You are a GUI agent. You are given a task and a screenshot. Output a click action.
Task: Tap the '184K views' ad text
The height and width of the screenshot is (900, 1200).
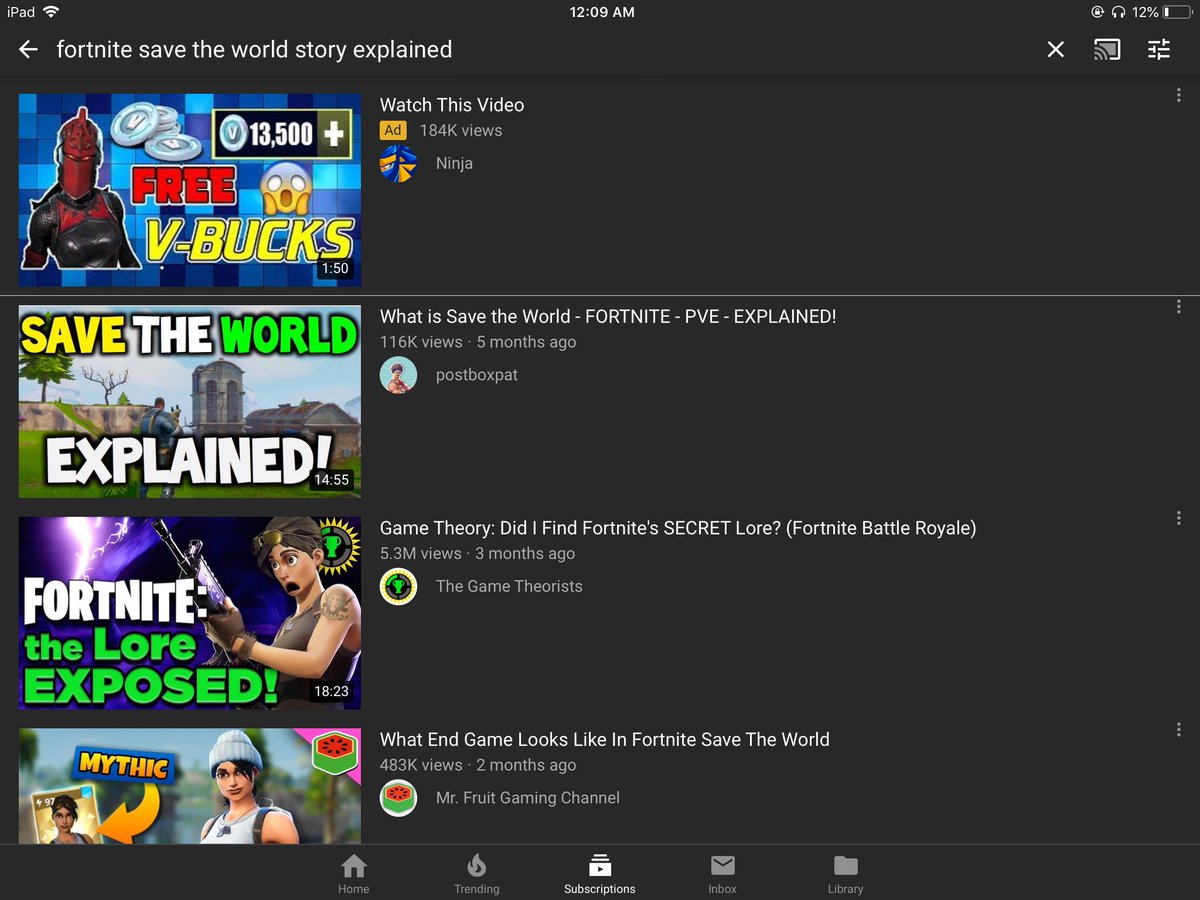(461, 130)
